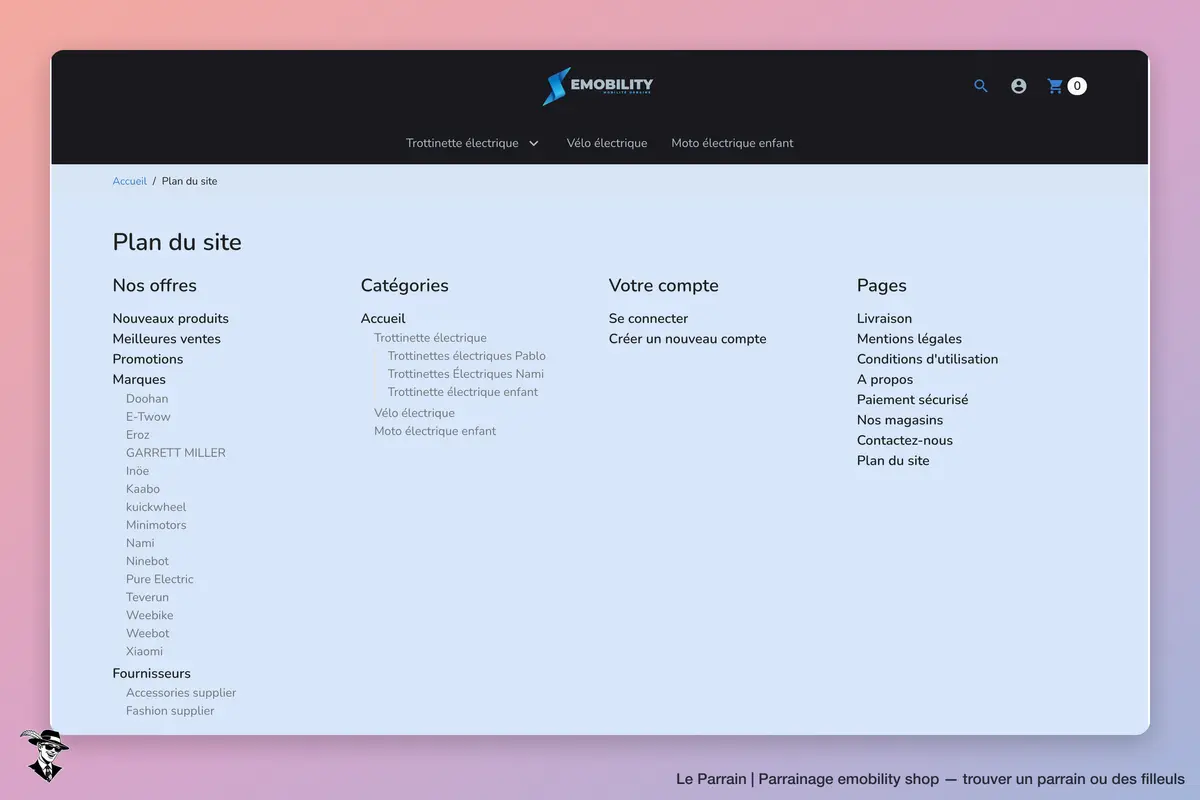This screenshot has height=800, width=1200.
Task: Select Trottinette électrique in the top navigation bar
Action: (462, 143)
